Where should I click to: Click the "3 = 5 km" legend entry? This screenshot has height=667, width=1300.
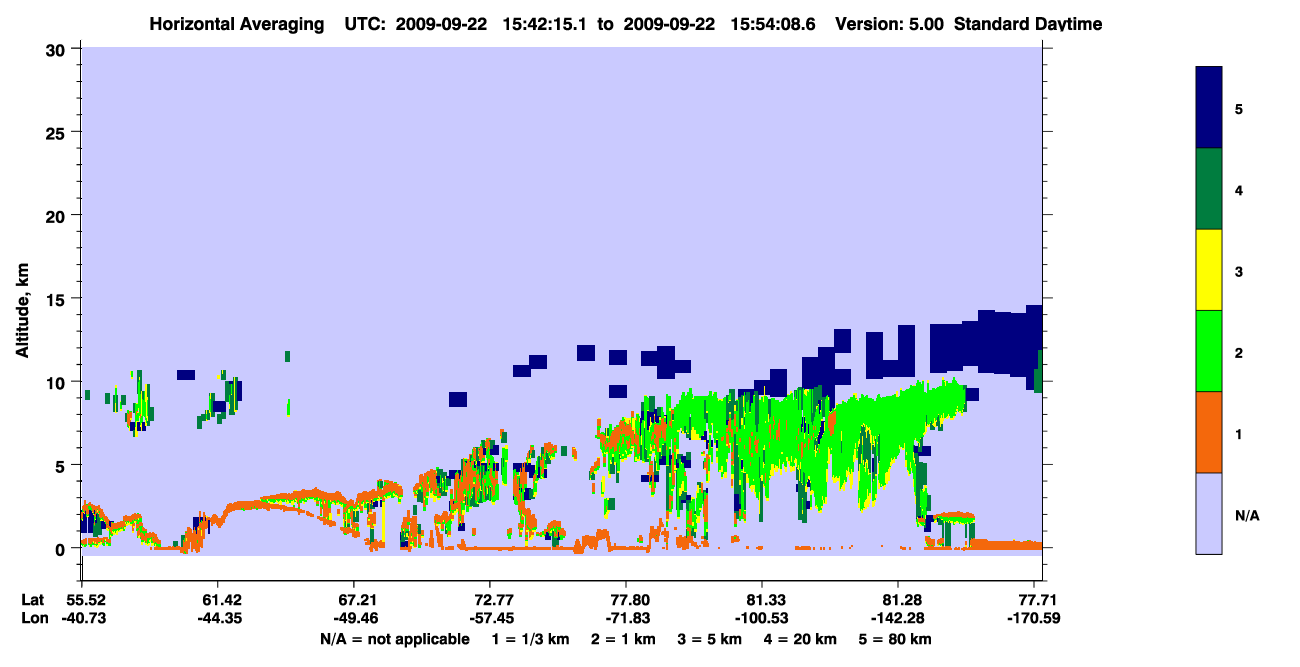click(x=709, y=639)
